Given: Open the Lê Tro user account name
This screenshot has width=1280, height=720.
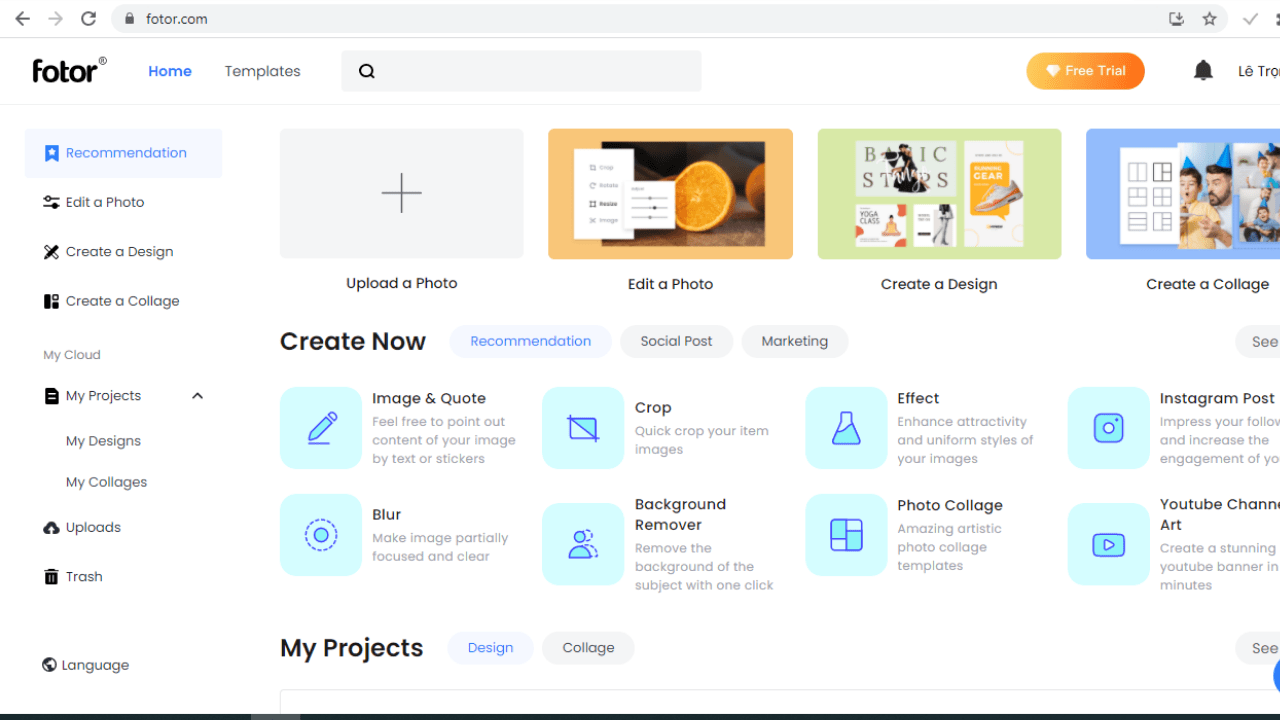Looking at the screenshot, I should tap(1258, 71).
